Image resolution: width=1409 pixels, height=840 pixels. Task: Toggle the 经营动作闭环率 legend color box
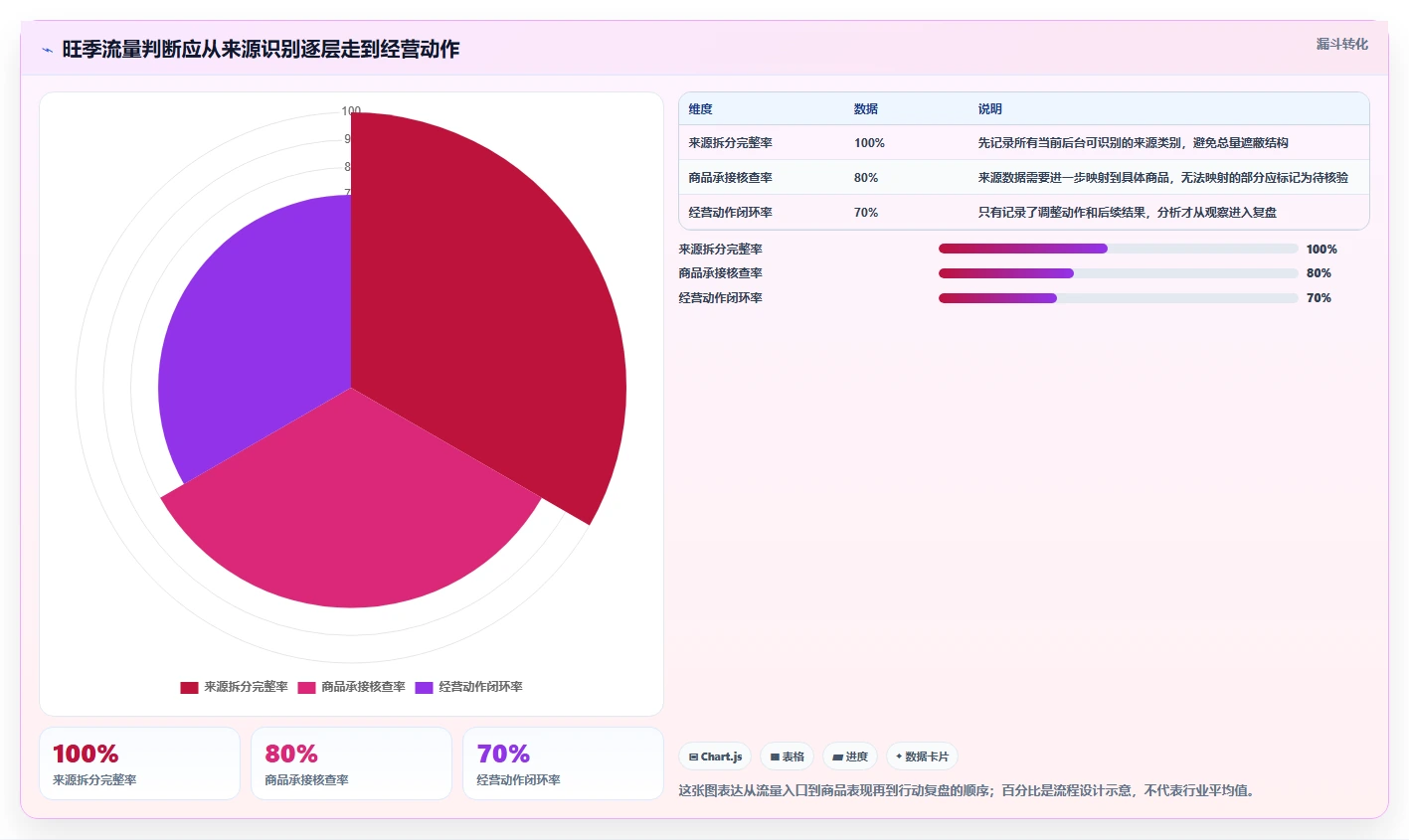[424, 688]
